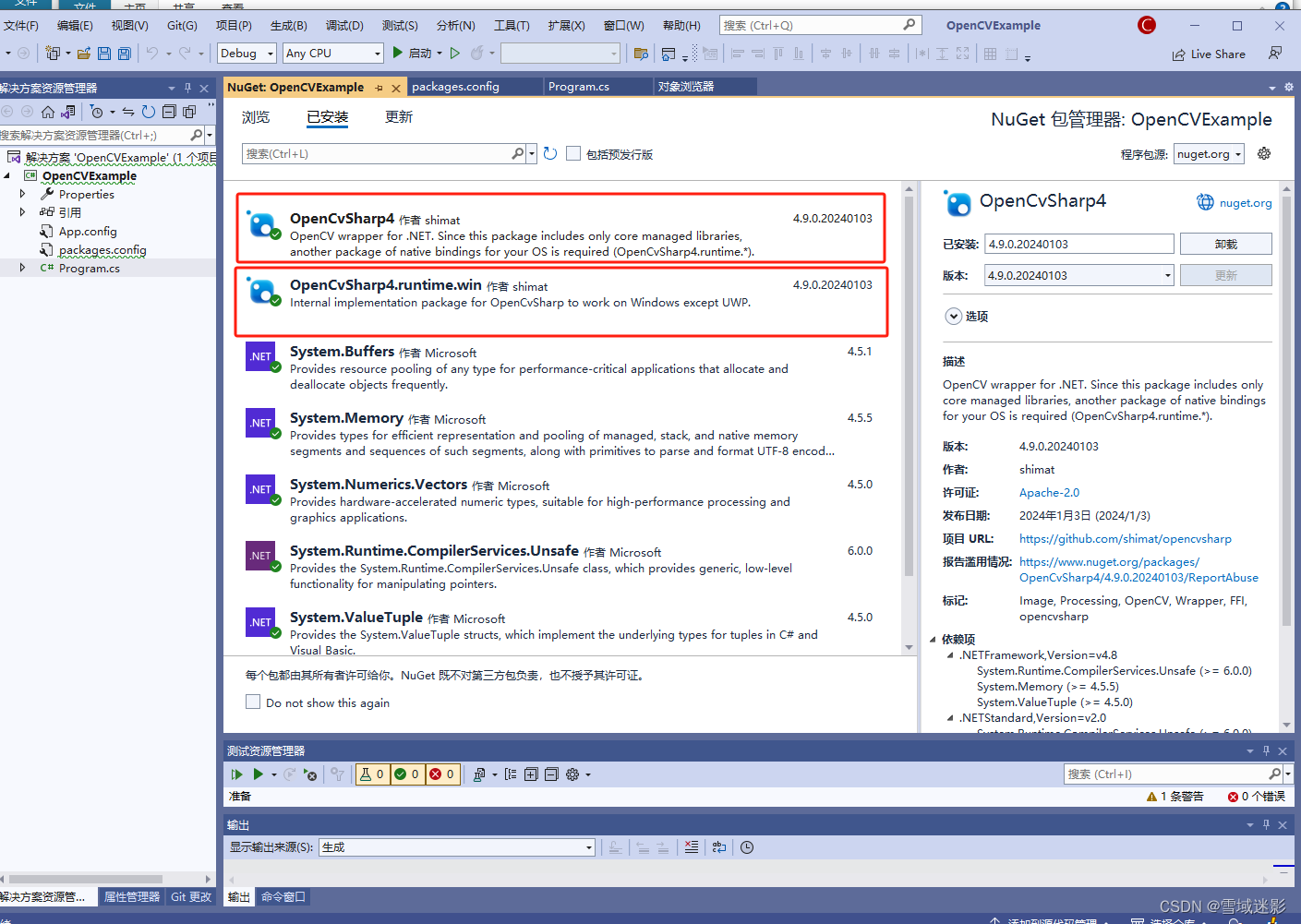Screen dimensions: 1301x924
Task: Click the Solution Explorer horizontal scrollbar
Action: tap(86, 879)
